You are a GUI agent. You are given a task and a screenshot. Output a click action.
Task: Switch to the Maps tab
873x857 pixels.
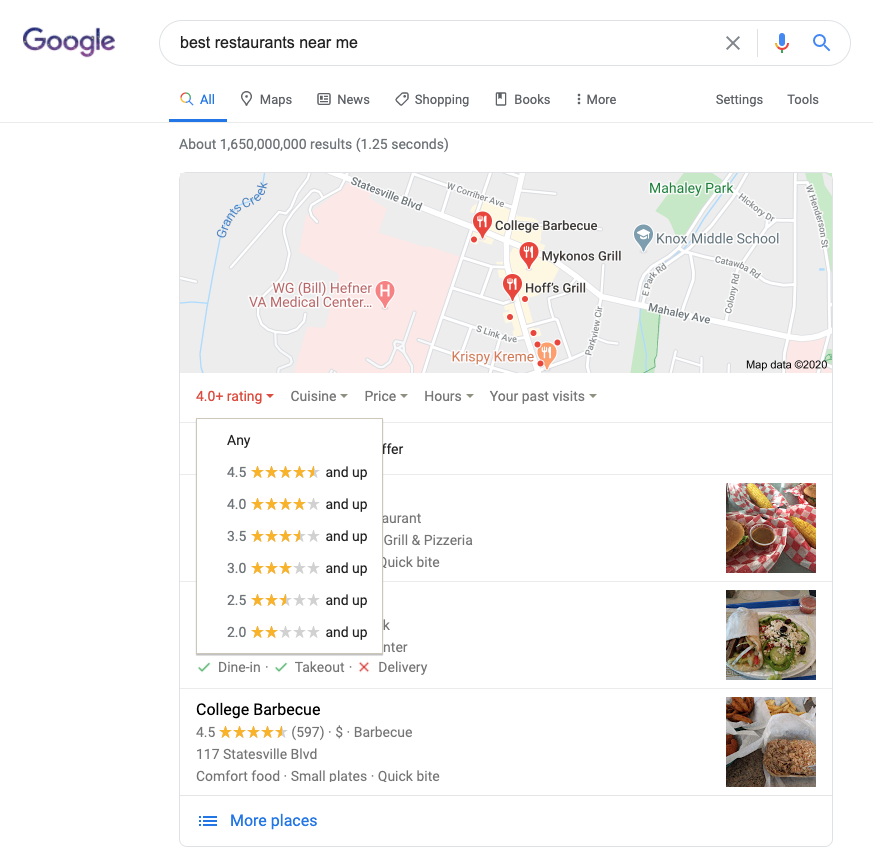[266, 99]
